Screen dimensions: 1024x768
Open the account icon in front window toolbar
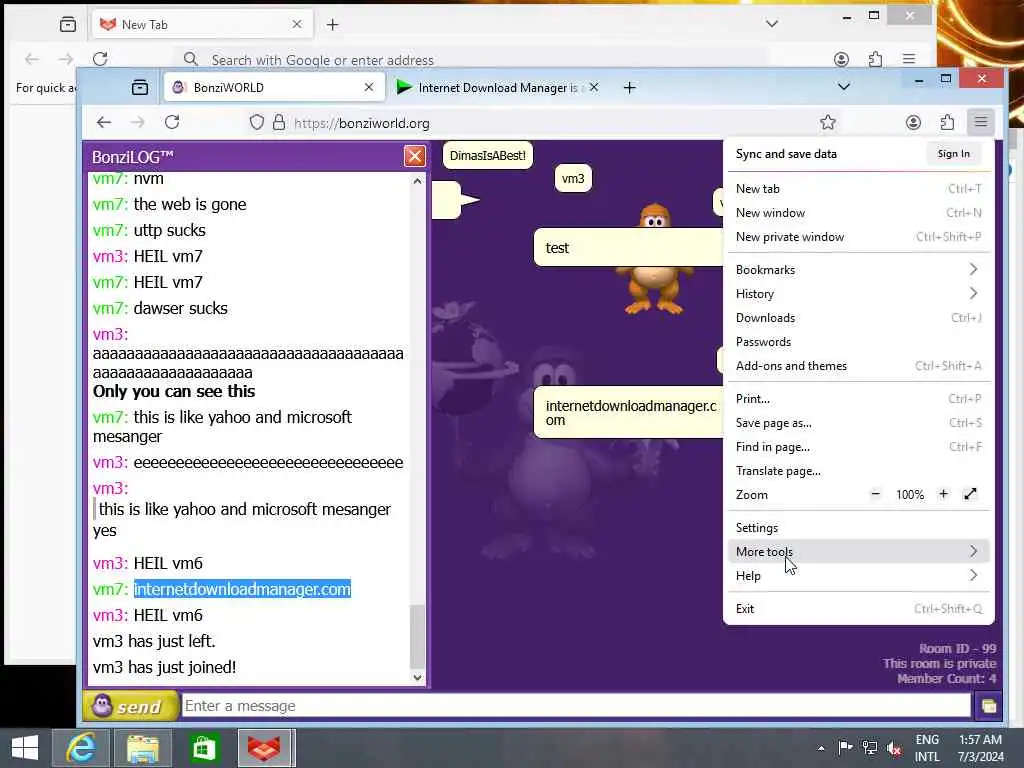[913, 122]
